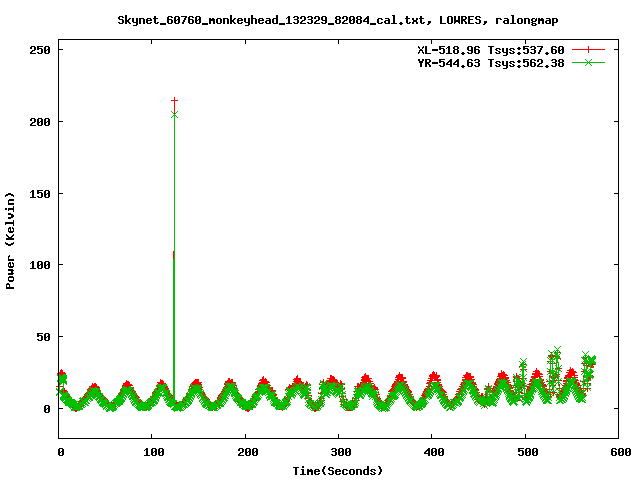Click the red plus marker atop the spike
This screenshot has height=480, width=640.
click(174, 100)
